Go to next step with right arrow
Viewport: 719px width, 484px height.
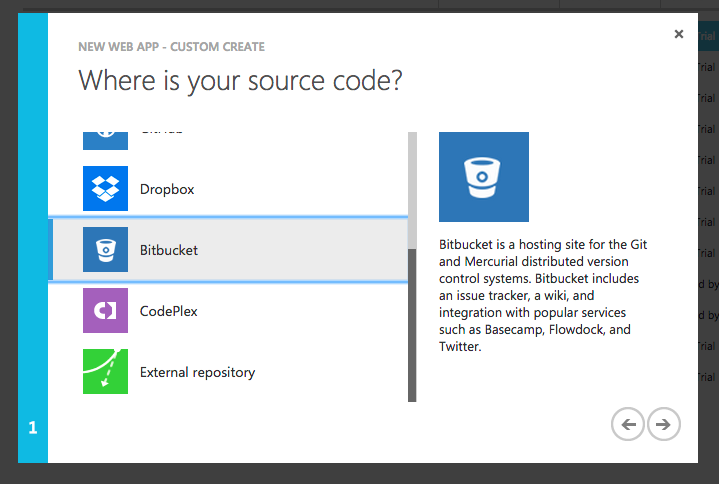[x=663, y=424]
